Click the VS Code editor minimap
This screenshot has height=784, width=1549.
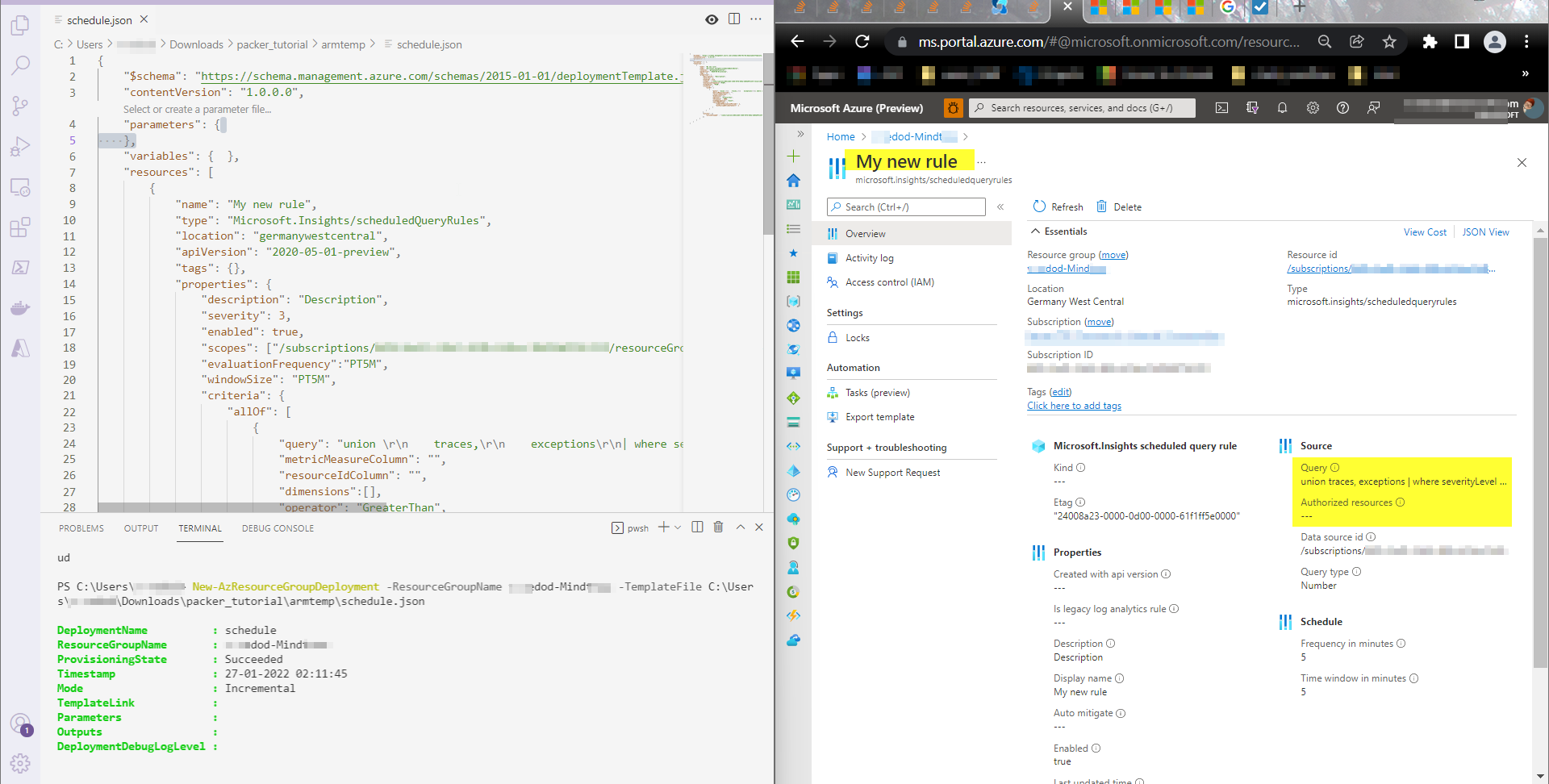pos(725,89)
